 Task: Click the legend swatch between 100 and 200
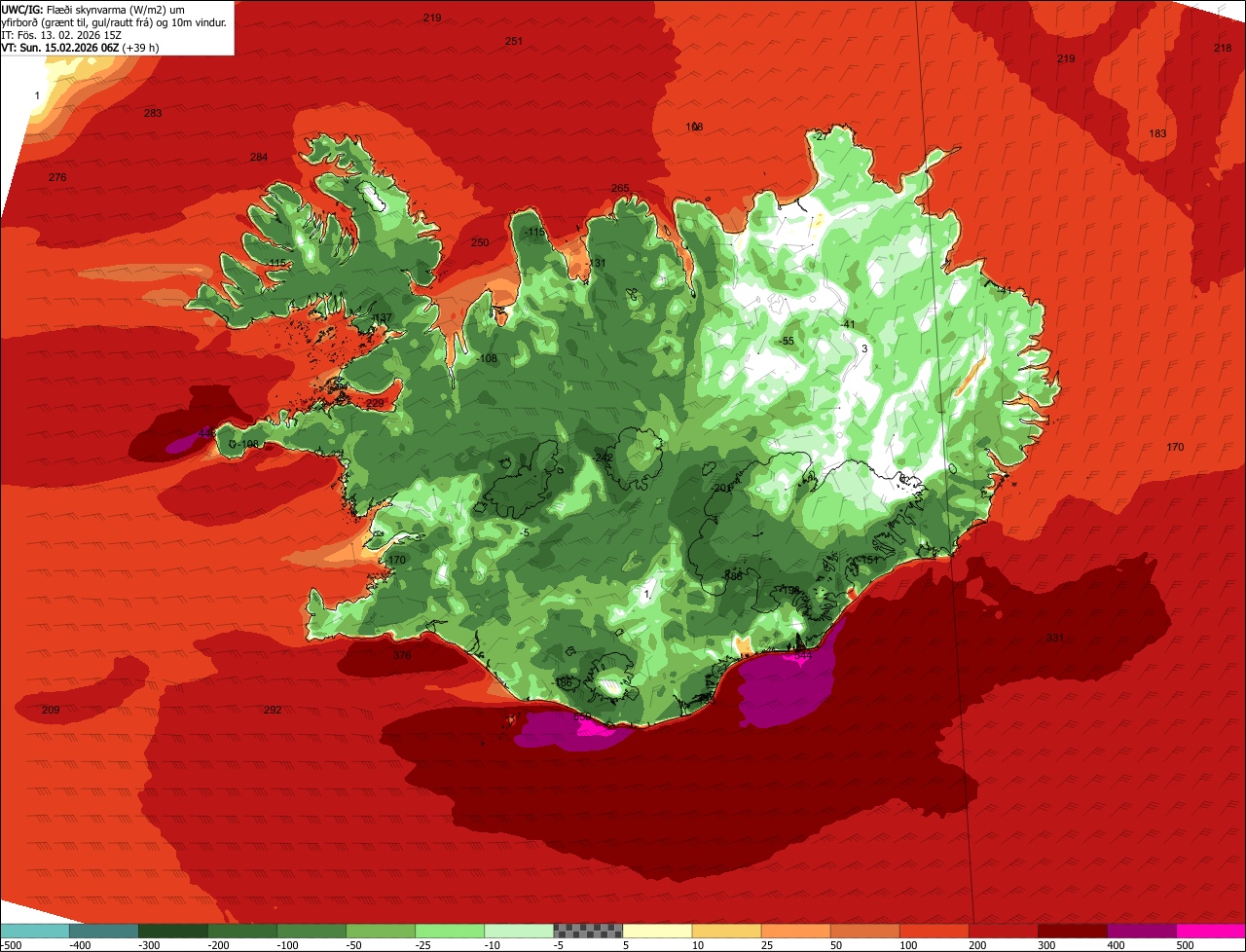(933, 931)
